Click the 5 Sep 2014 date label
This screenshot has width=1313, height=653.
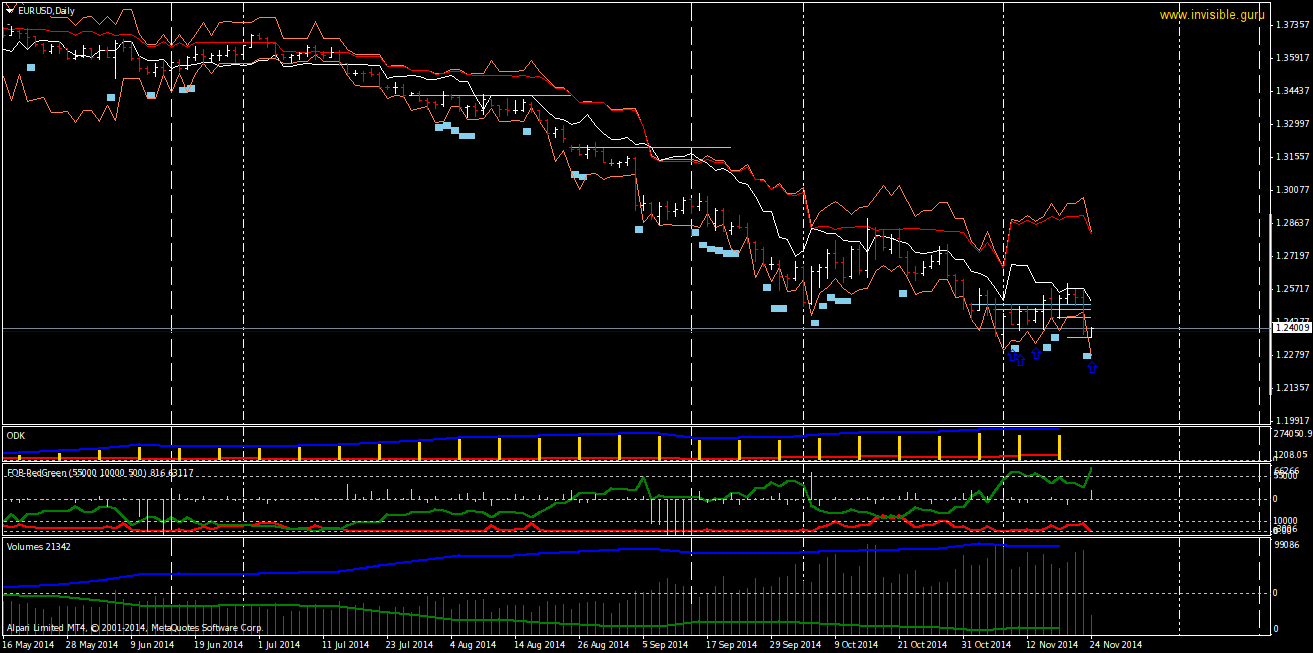(665, 645)
